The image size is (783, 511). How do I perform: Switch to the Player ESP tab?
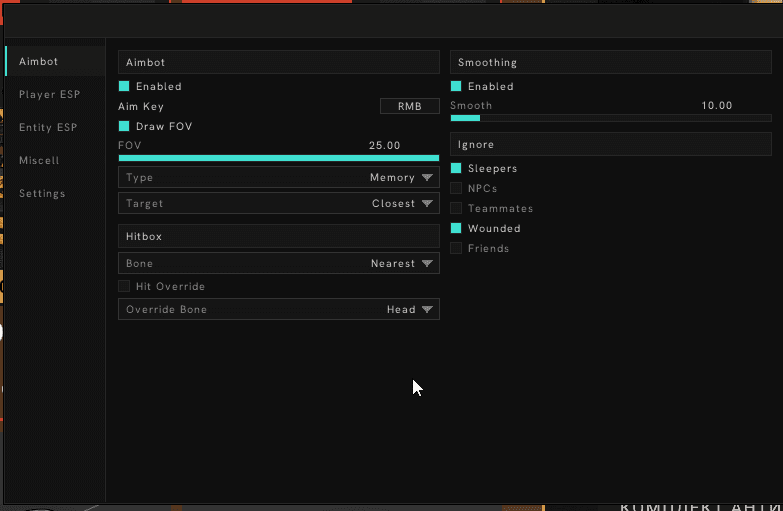point(49,94)
